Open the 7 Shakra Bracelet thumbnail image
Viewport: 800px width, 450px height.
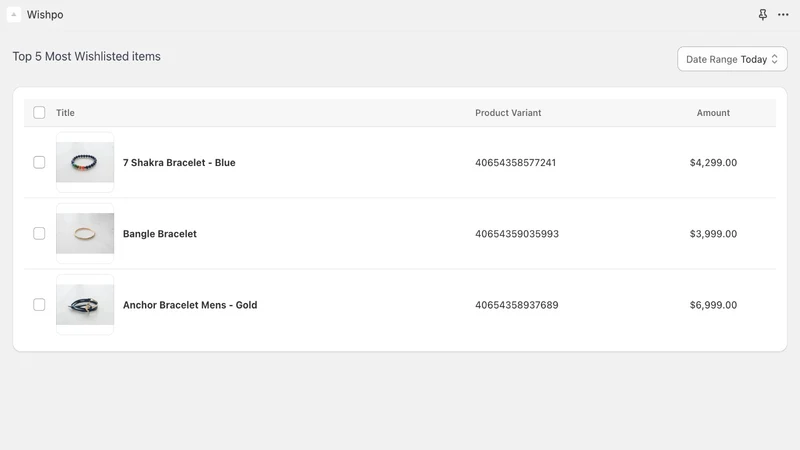(85, 162)
